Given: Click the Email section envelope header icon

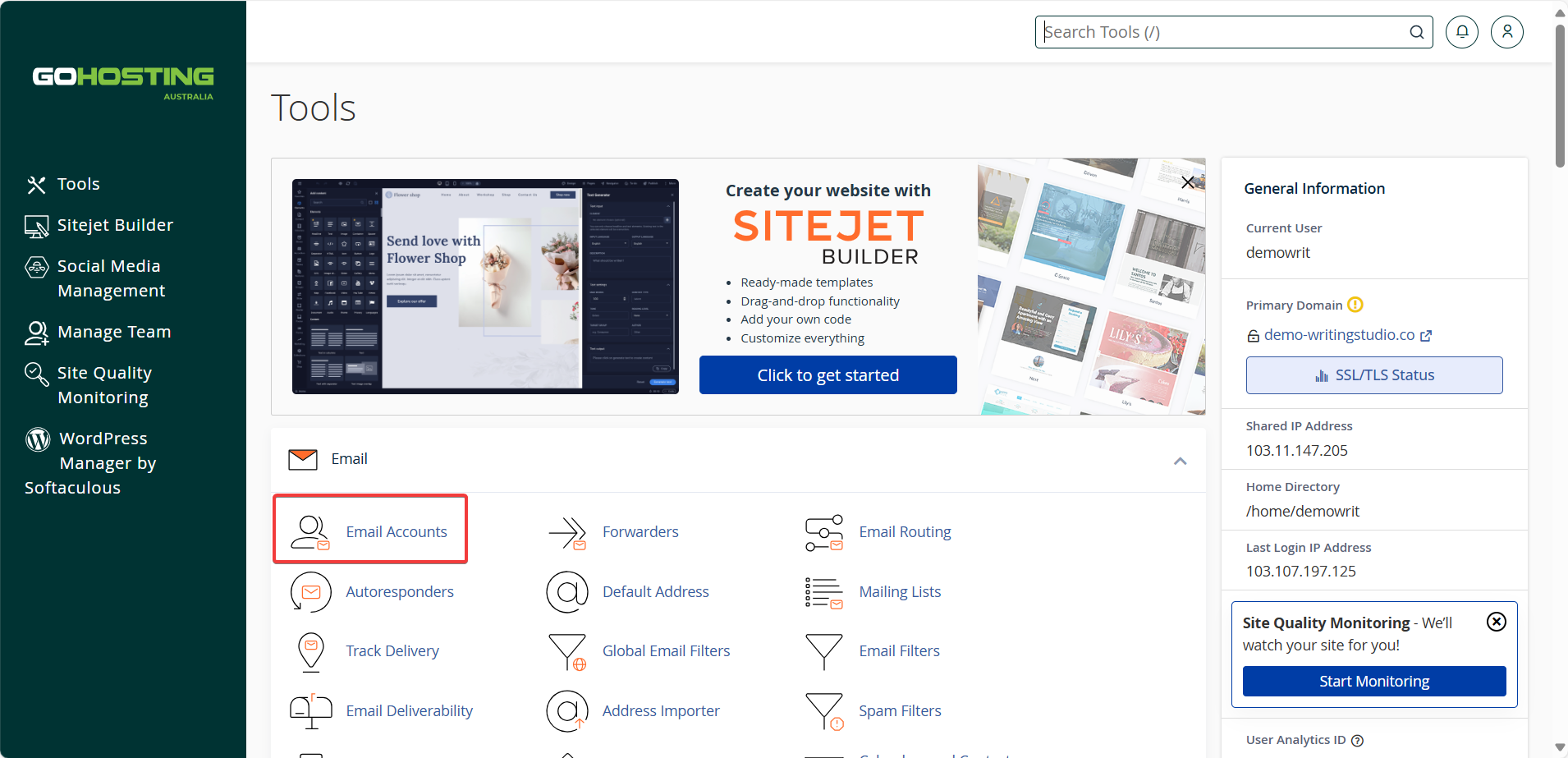Looking at the screenshot, I should click(303, 459).
